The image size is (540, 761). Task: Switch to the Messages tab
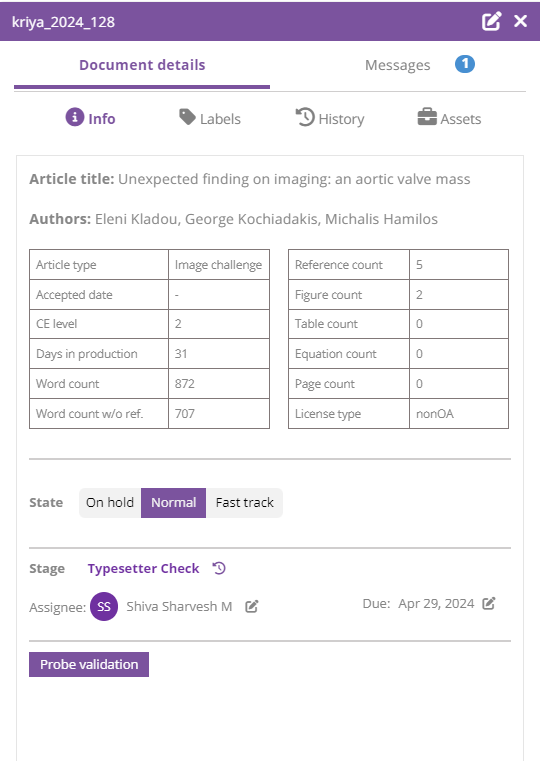[397, 65]
